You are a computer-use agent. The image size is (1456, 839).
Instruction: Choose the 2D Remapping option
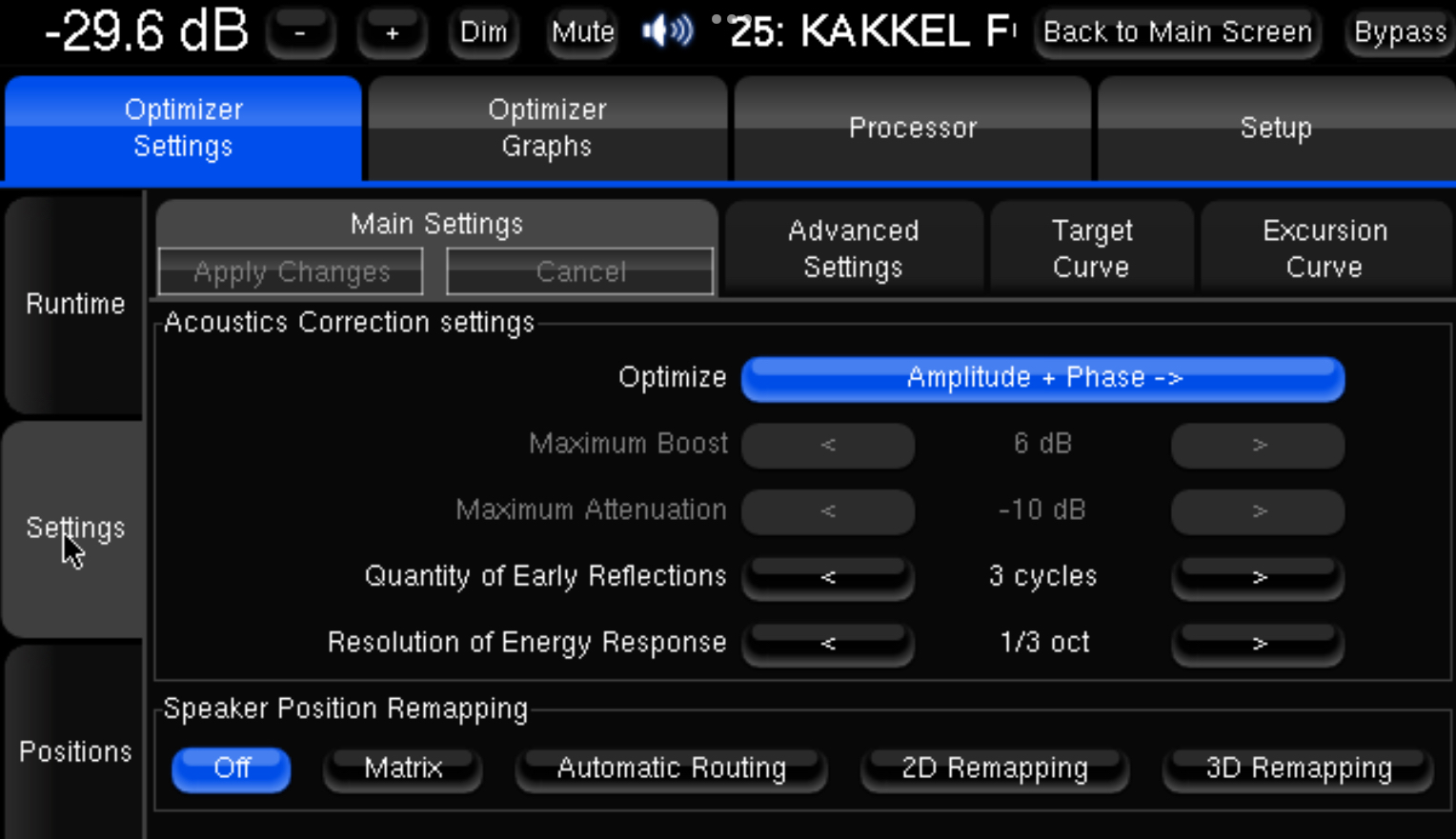(x=995, y=769)
